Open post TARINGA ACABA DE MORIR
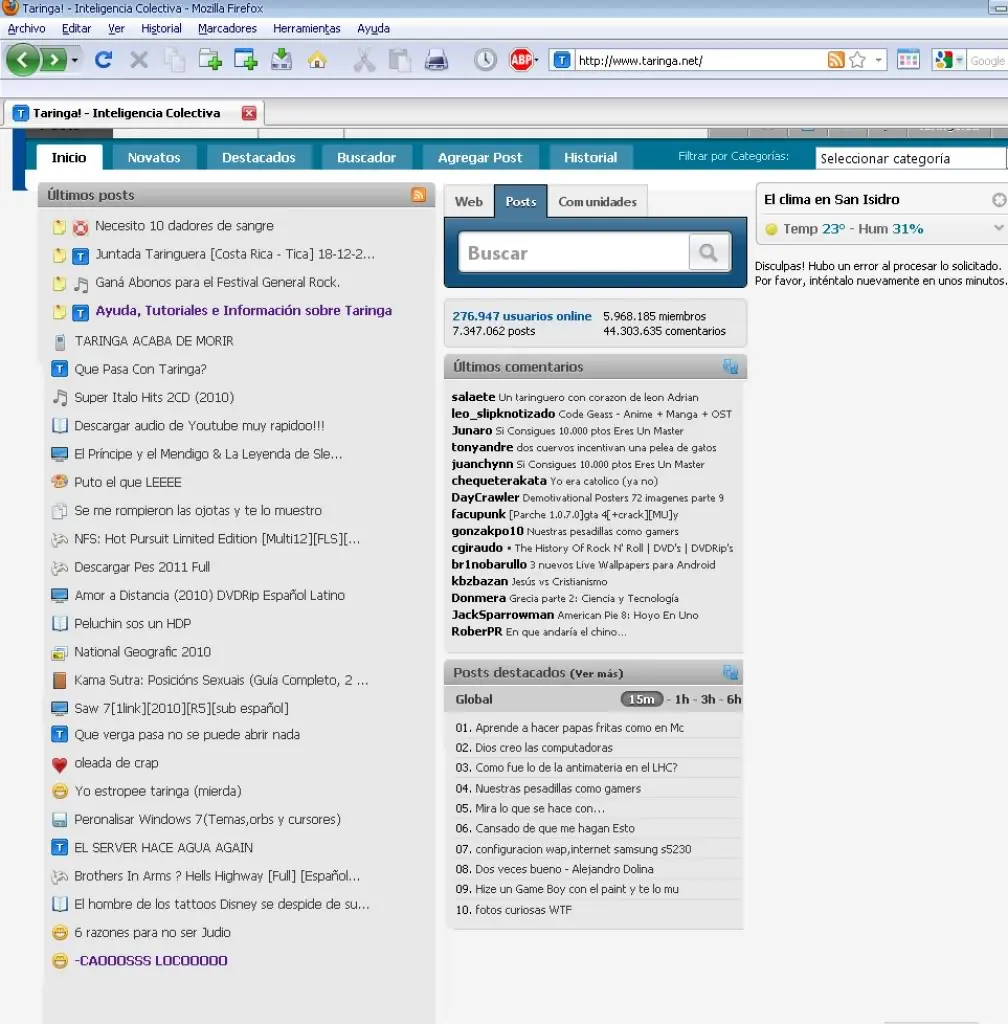1008x1024 pixels. (154, 341)
